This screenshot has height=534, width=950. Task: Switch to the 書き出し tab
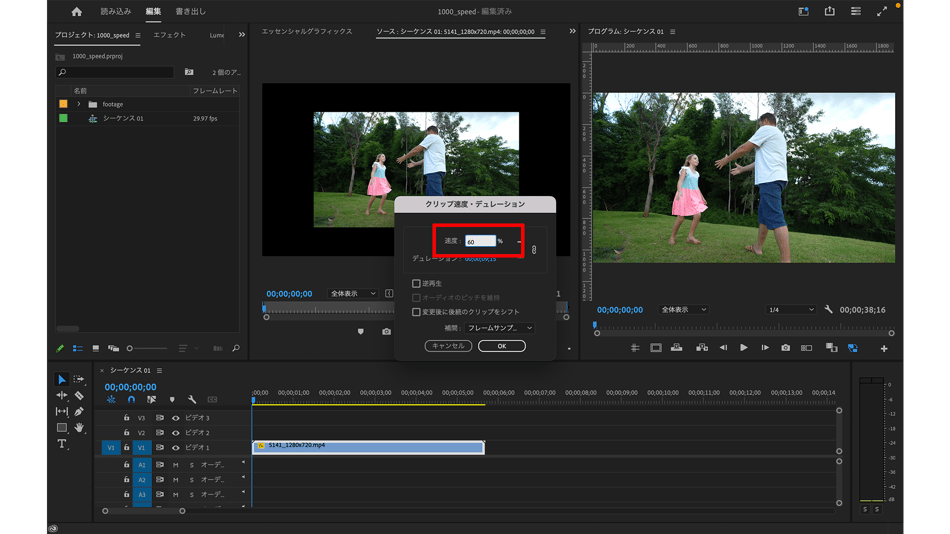click(190, 12)
